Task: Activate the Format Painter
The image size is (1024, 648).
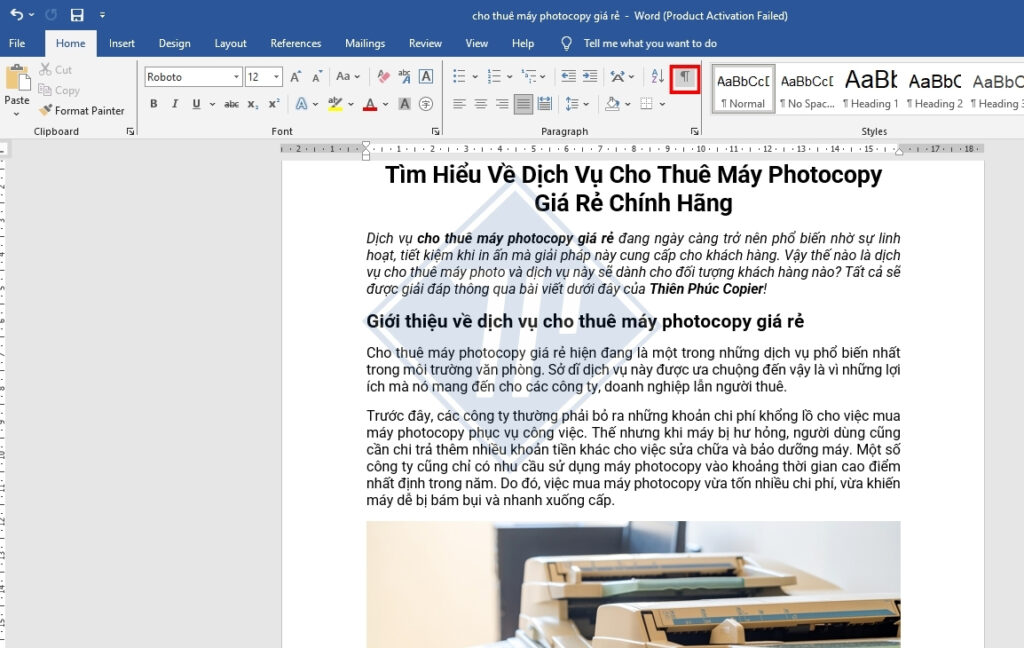Action: point(82,110)
